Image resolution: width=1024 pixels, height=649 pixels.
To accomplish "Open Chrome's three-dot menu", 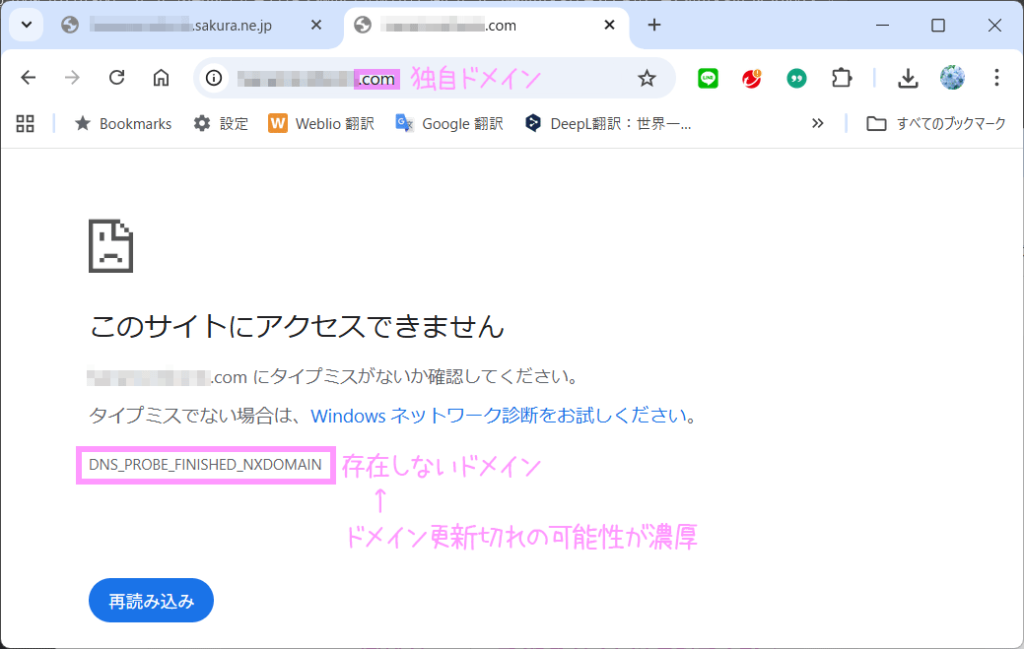I will point(996,78).
